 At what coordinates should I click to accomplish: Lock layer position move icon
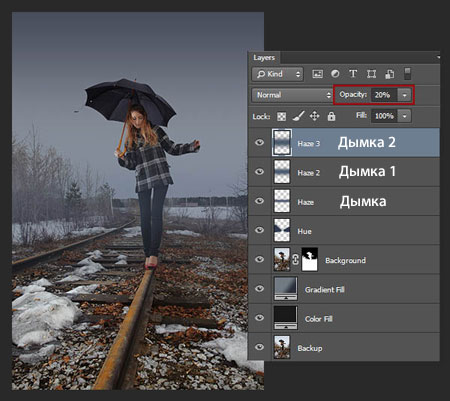click(x=314, y=116)
